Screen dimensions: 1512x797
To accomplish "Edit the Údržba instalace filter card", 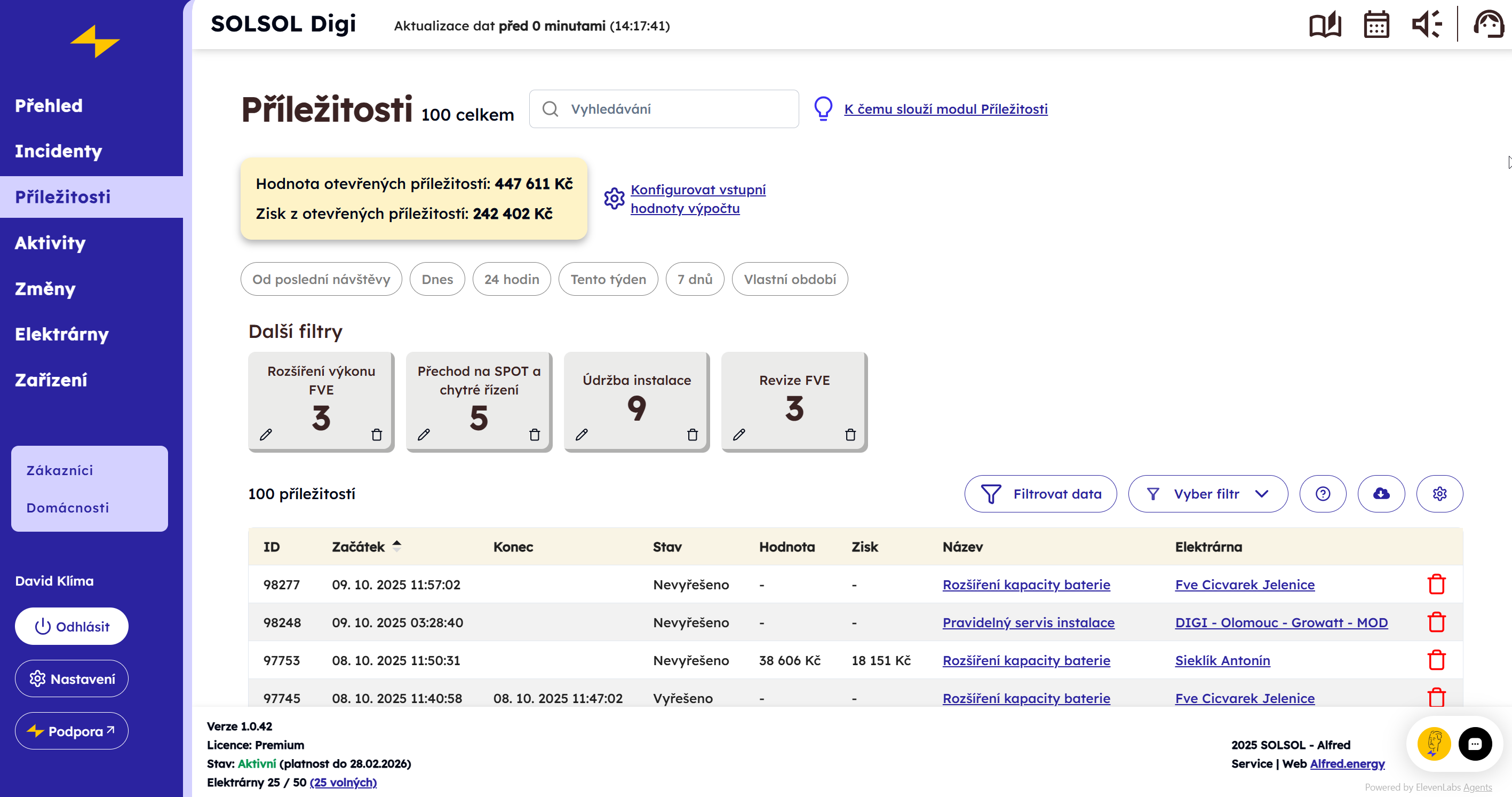I will (582, 435).
